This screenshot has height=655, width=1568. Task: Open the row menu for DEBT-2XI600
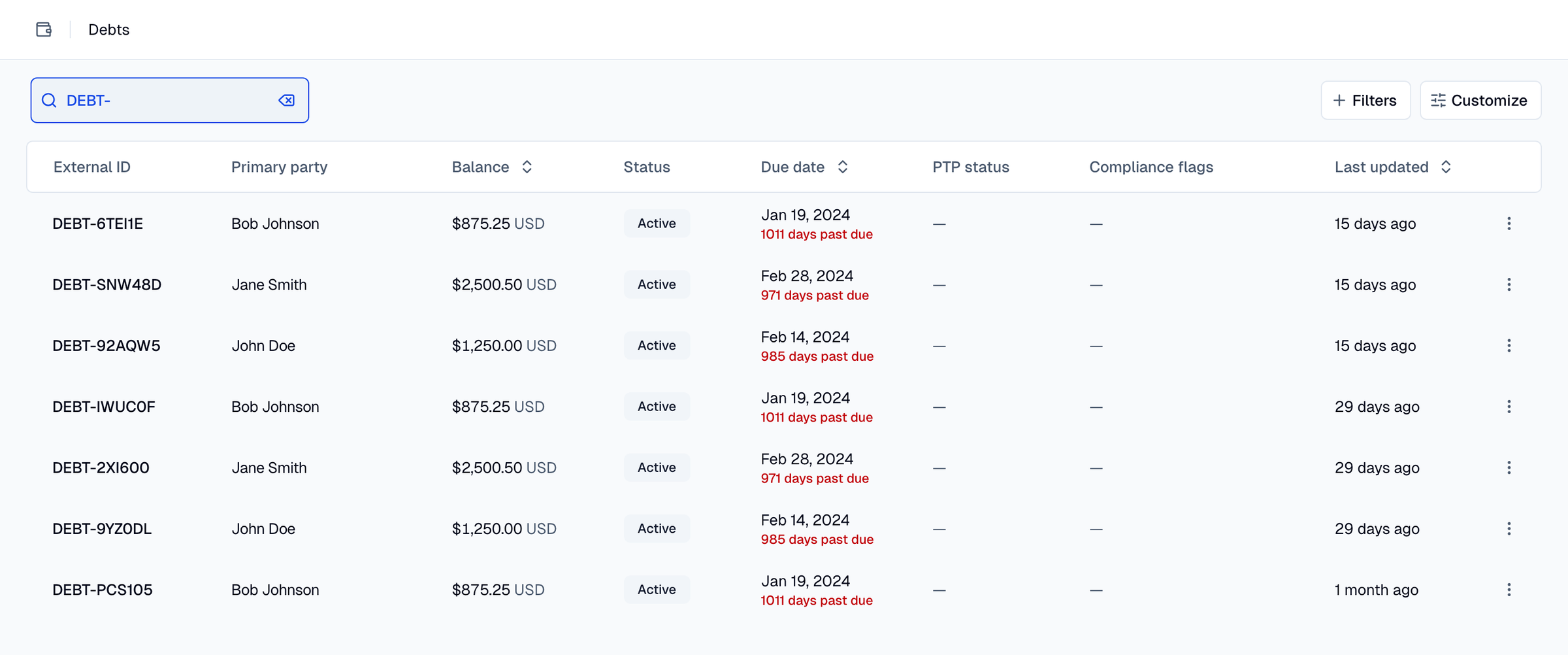(x=1509, y=467)
